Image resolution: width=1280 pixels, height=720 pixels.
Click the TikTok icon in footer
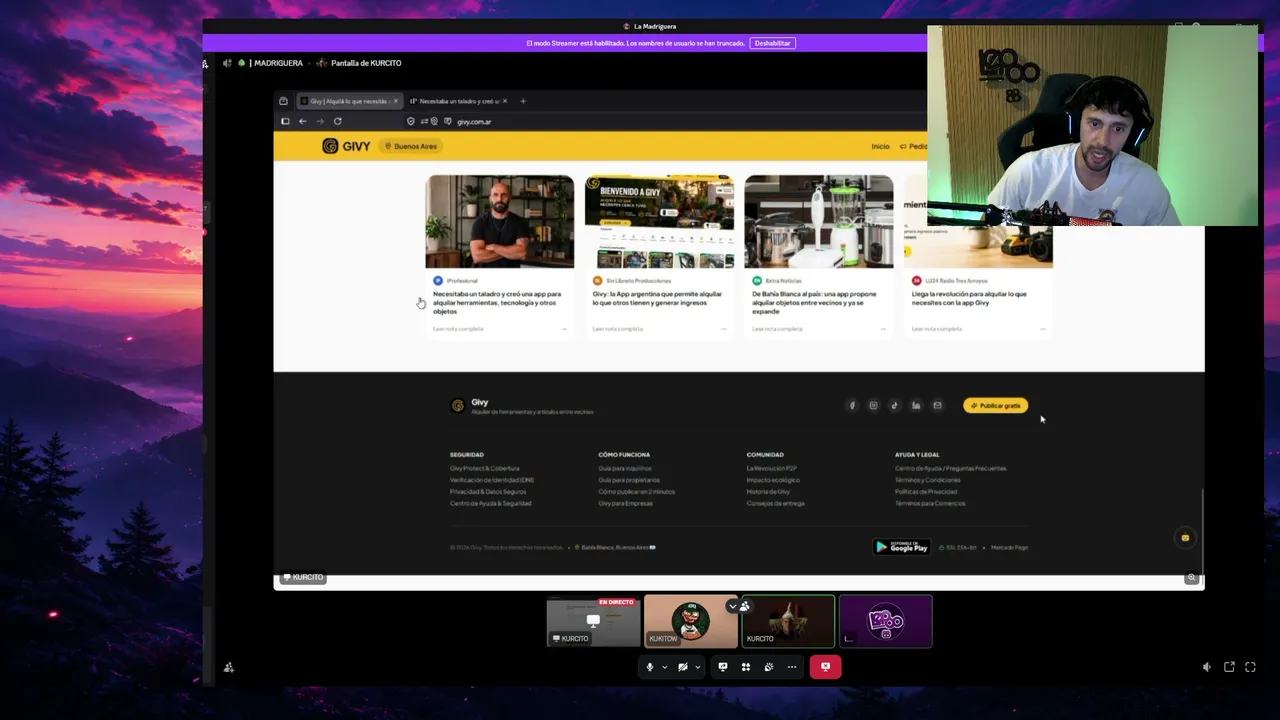[x=895, y=406]
